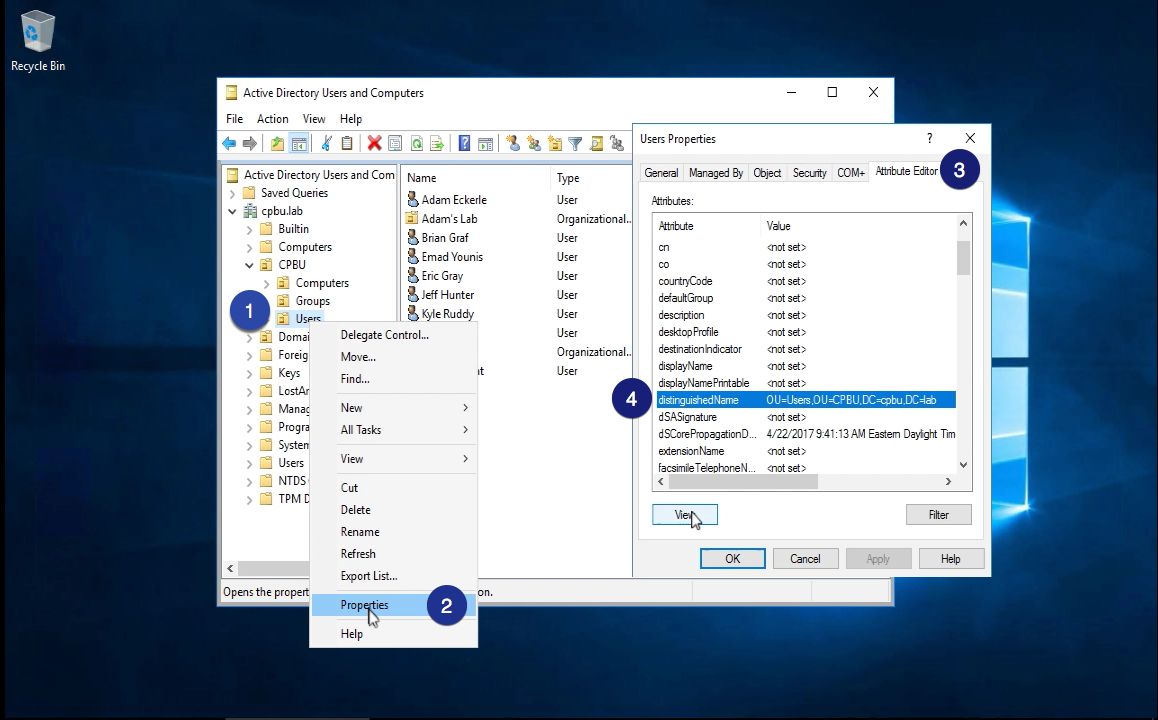1158x720 pixels.
Task: Click the blue question mark help icon
Action: [464, 144]
